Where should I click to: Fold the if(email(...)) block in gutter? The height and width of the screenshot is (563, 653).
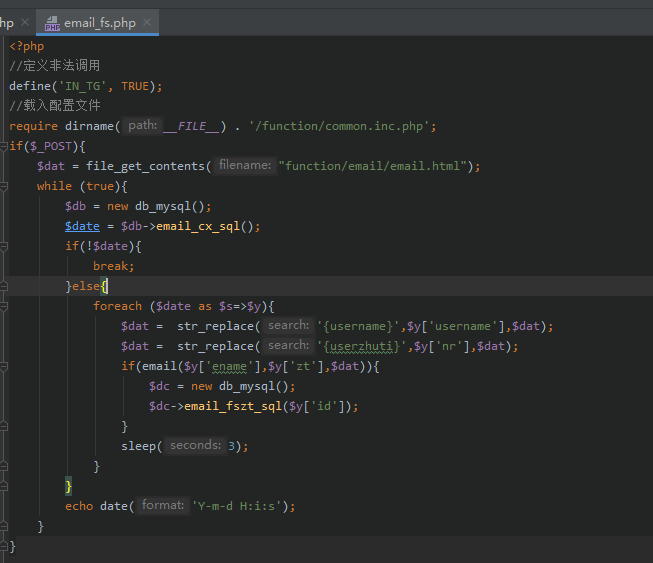coord(5,366)
